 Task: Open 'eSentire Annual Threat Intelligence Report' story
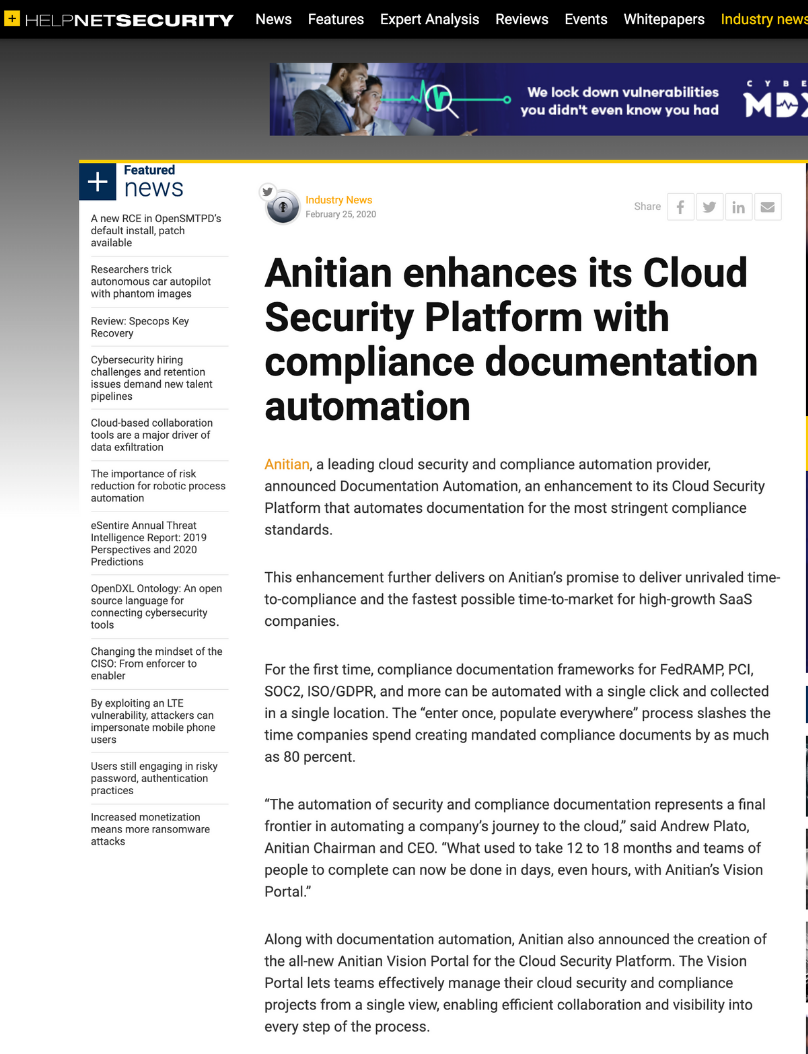[x=149, y=543]
